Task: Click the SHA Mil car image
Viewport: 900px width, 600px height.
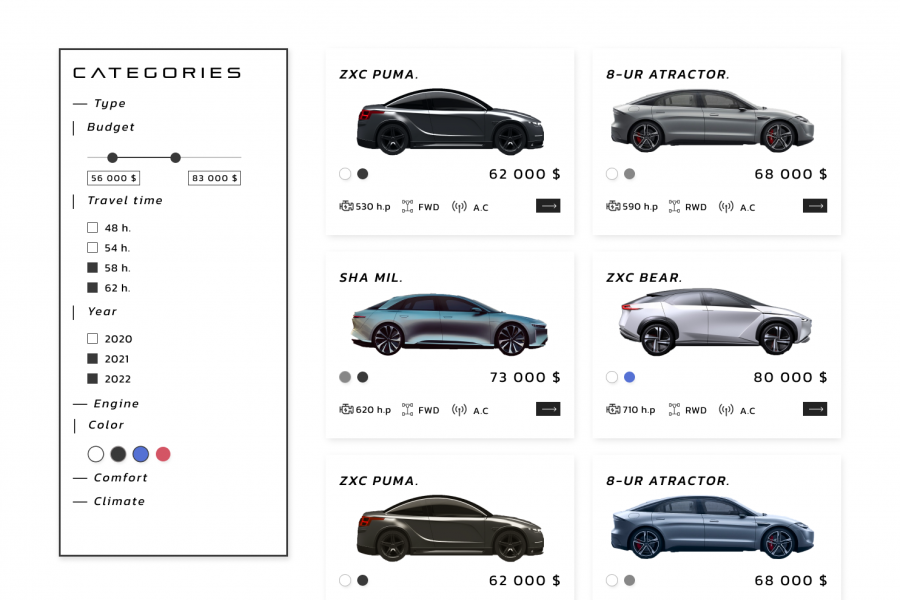Action: [449, 324]
